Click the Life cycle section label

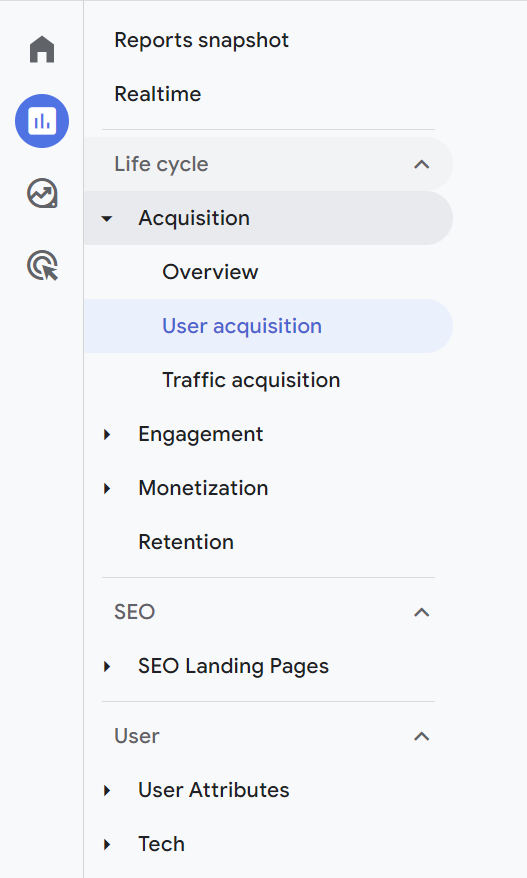tap(161, 164)
